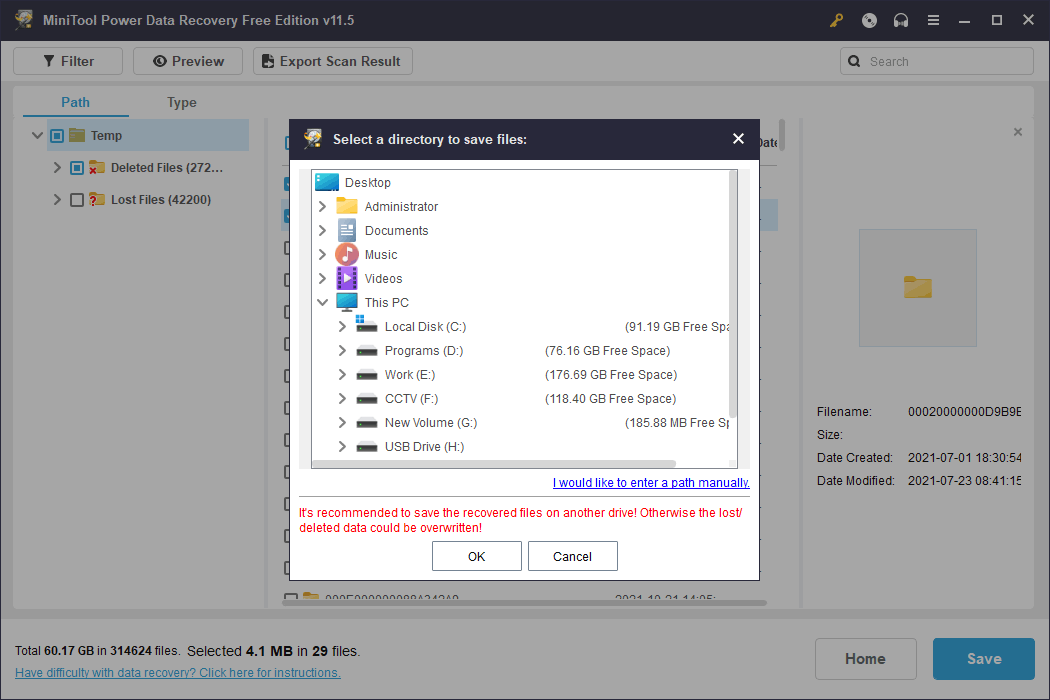Switch to the Type tab

coord(181,102)
